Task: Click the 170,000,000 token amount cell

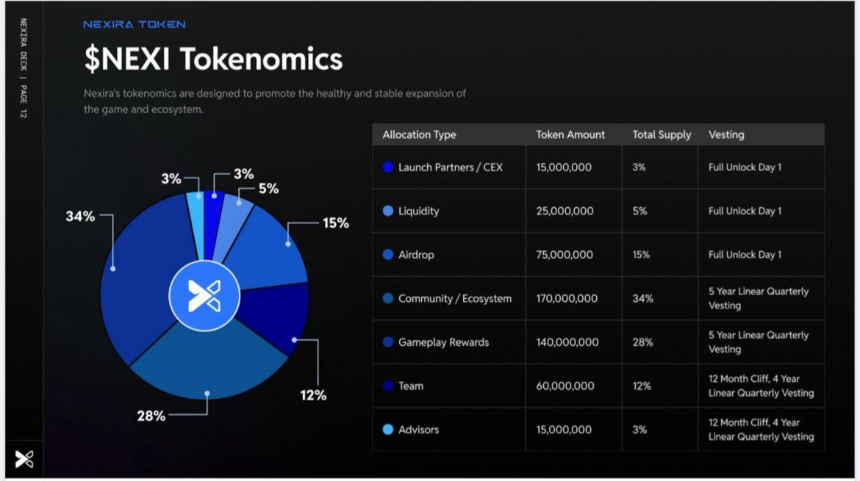Action: 567,298
